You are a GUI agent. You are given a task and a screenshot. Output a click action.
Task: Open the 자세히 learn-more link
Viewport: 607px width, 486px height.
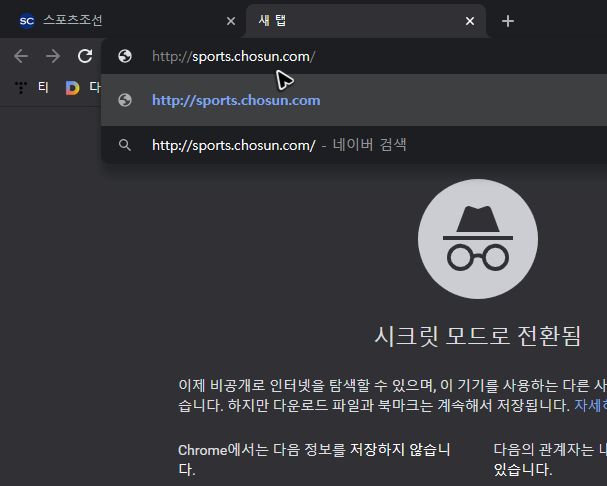click(590, 405)
